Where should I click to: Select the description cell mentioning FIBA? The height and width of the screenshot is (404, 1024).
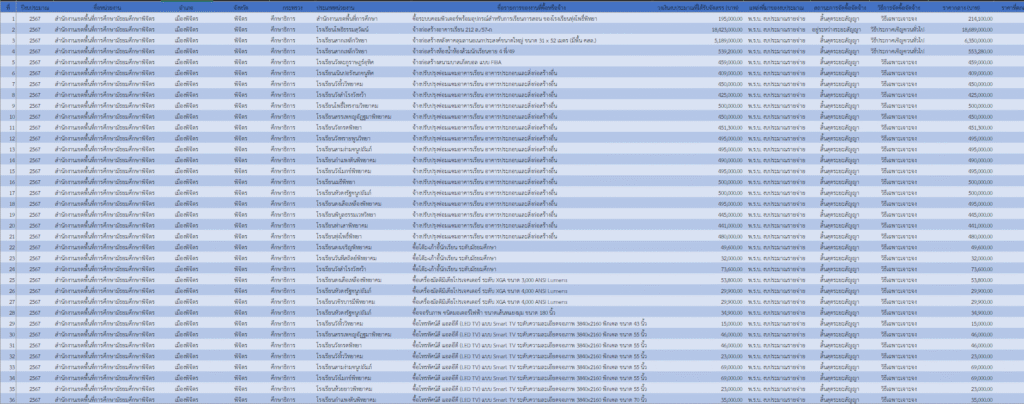point(531,61)
